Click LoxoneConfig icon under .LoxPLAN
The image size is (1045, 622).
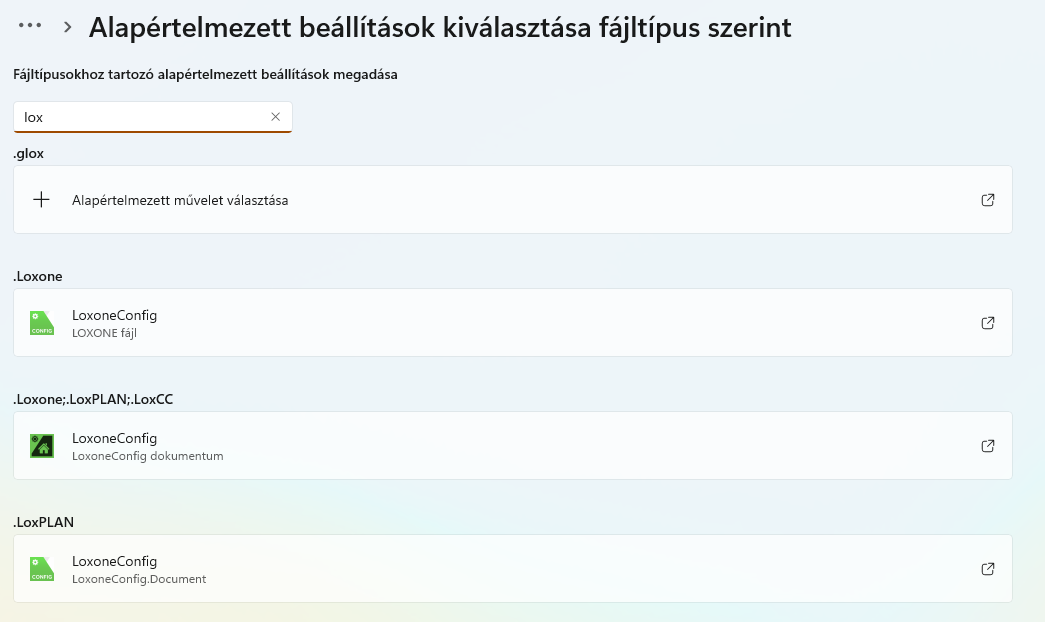click(x=42, y=569)
